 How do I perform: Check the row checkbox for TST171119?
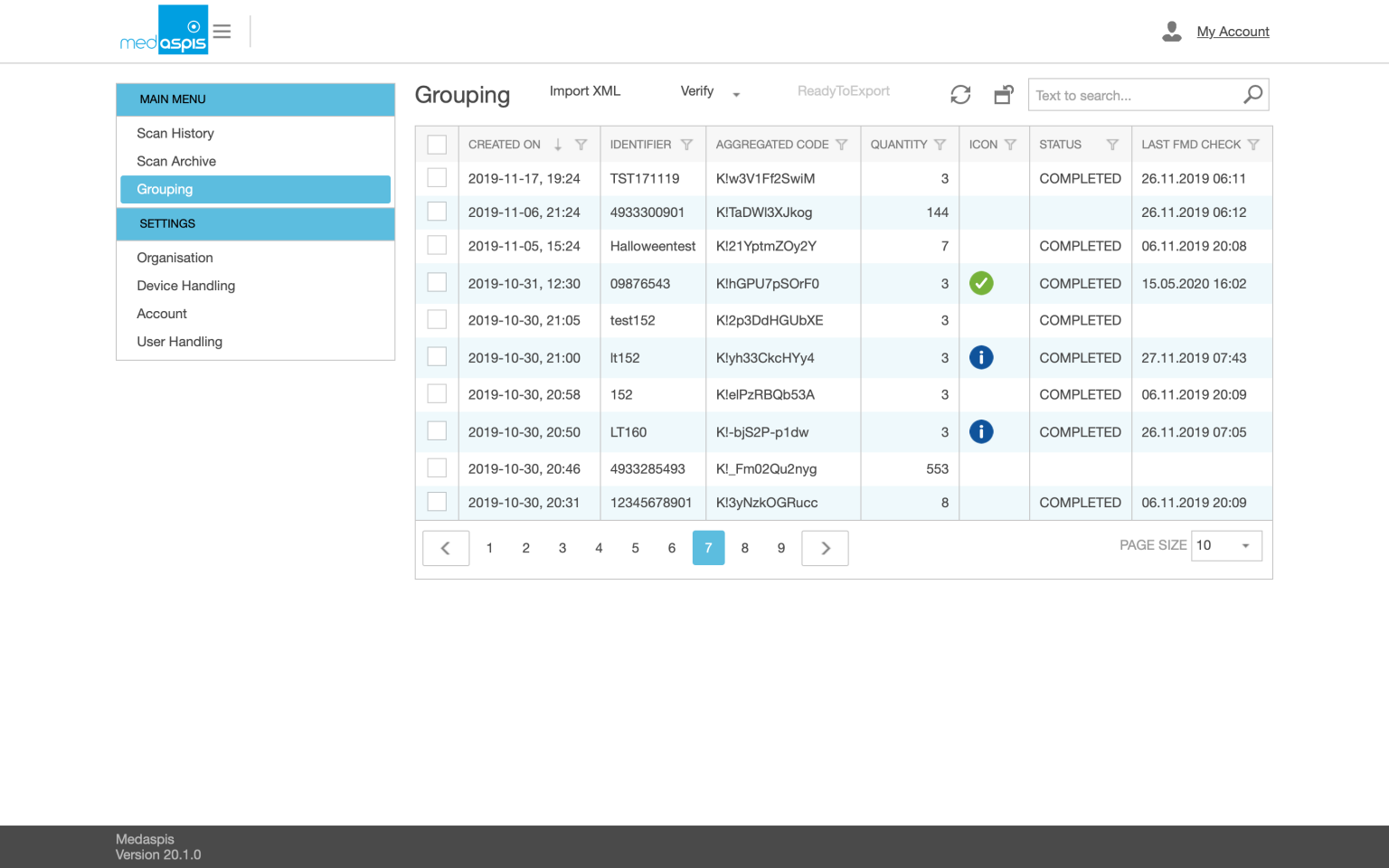pos(437,178)
